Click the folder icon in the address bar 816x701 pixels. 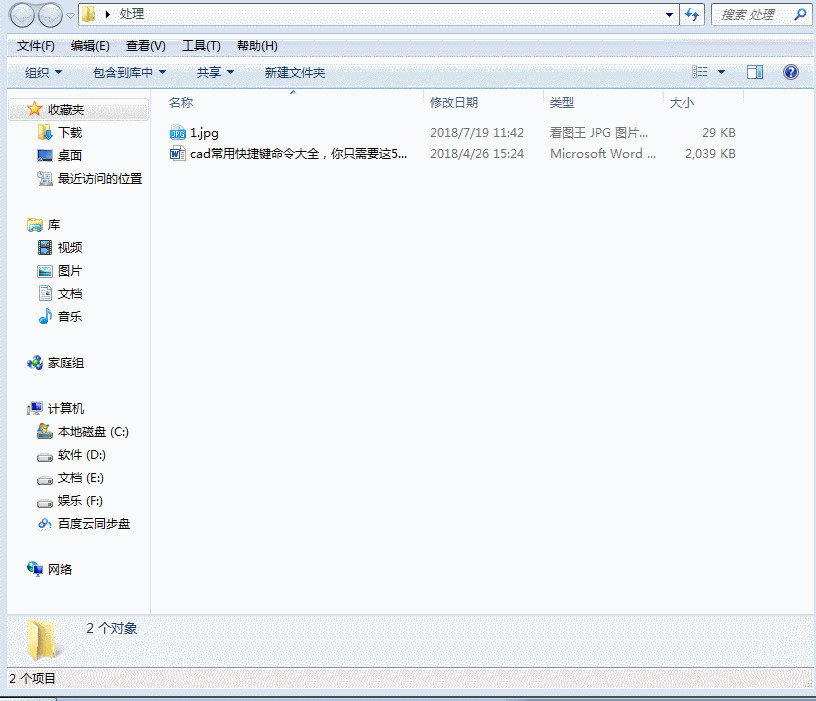(89, 14)
